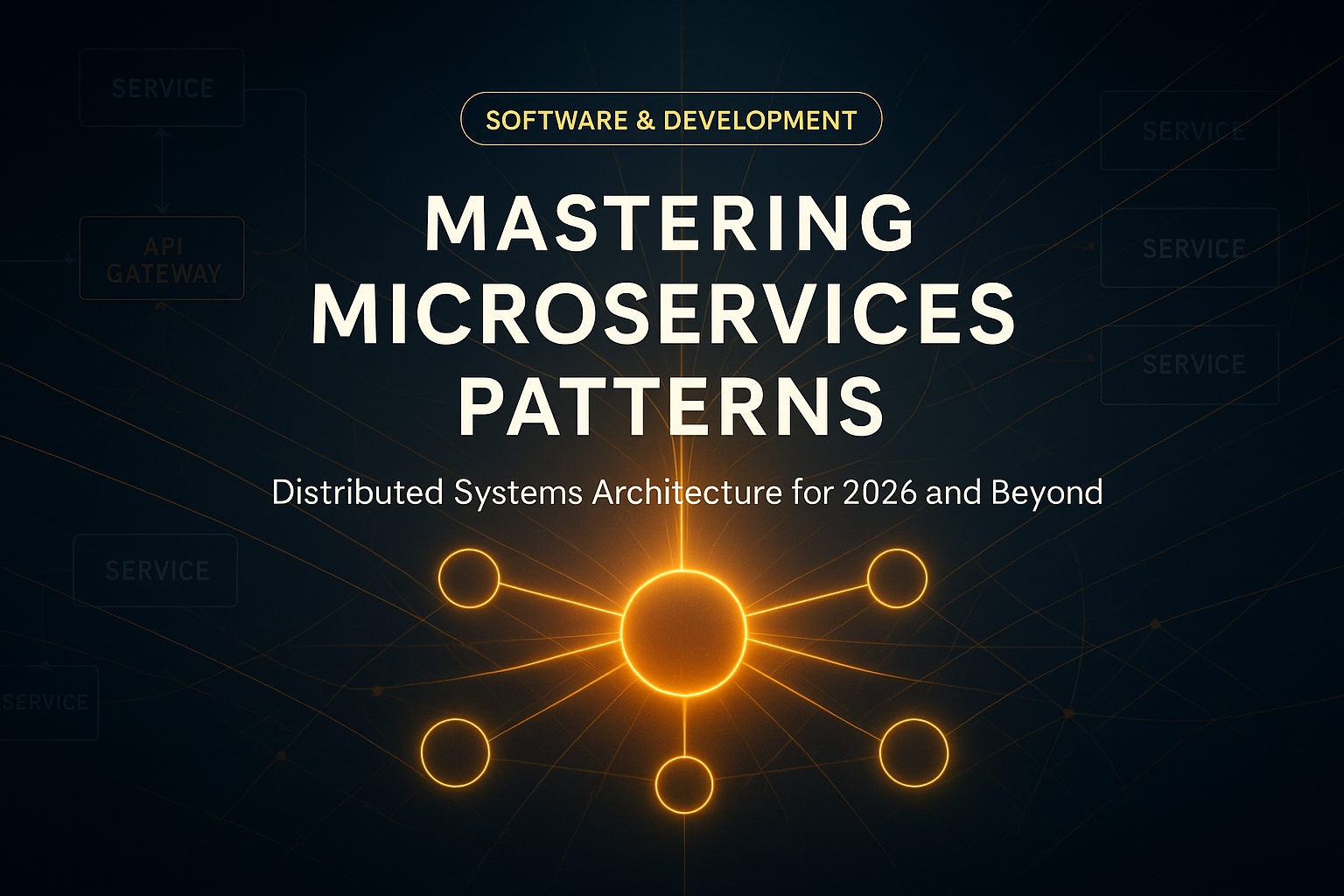
Task: Select the lowest SERVICE box on the right side
Action: 1190,365
